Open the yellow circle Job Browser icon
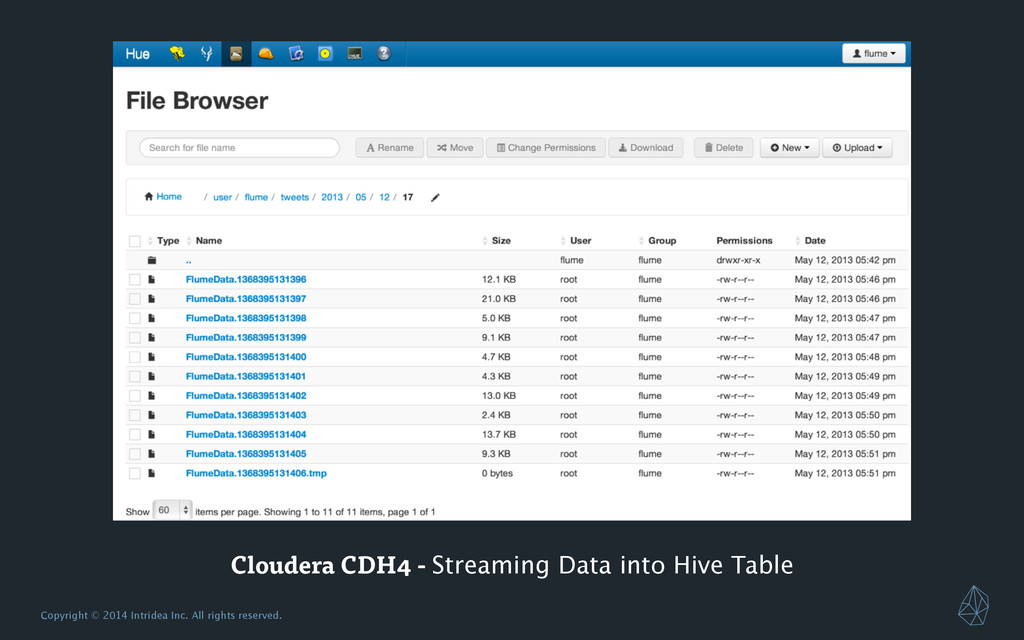 (x=325, y=54)
